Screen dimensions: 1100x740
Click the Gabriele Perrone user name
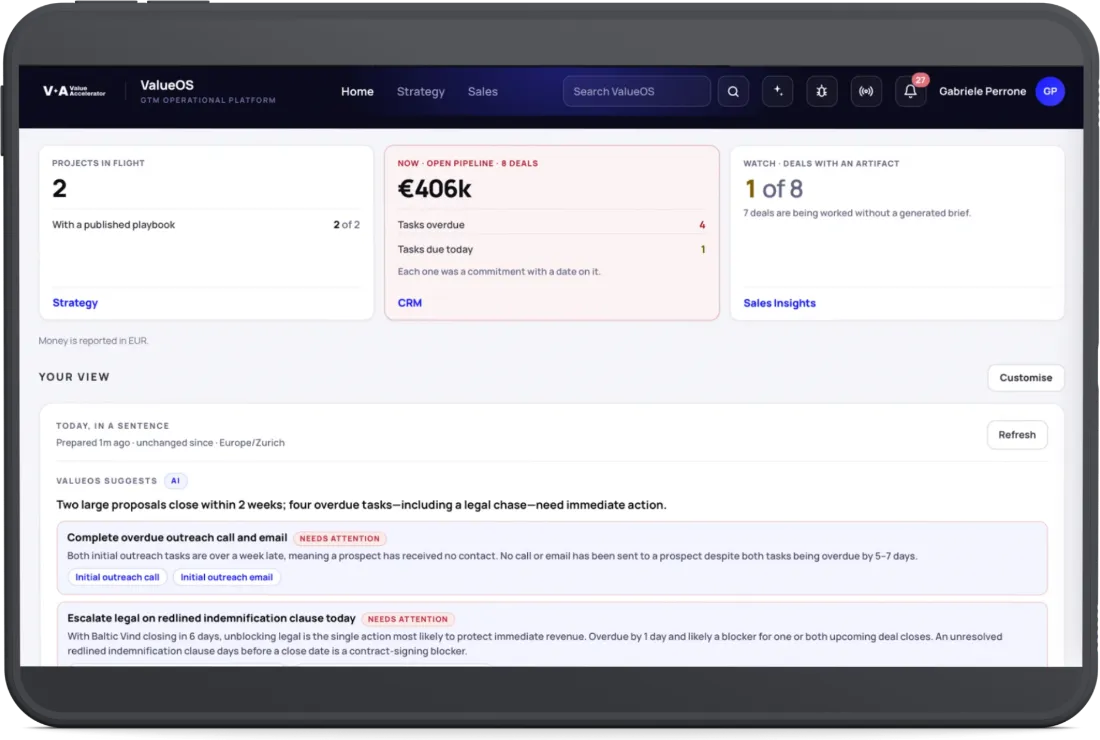point(982,91)
